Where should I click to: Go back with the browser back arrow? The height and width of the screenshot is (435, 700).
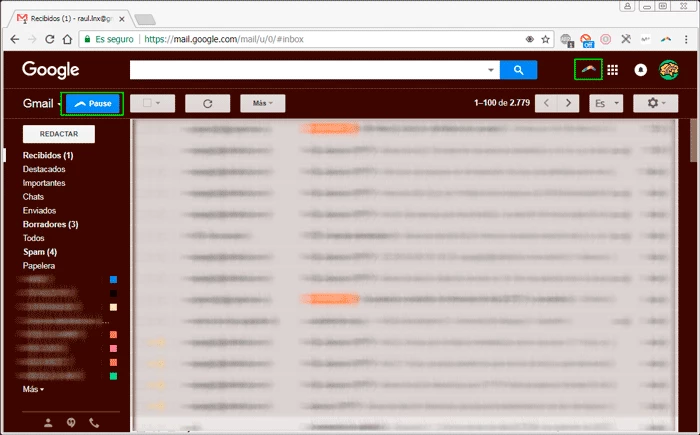pyautogui.click(x=15, y=39)
